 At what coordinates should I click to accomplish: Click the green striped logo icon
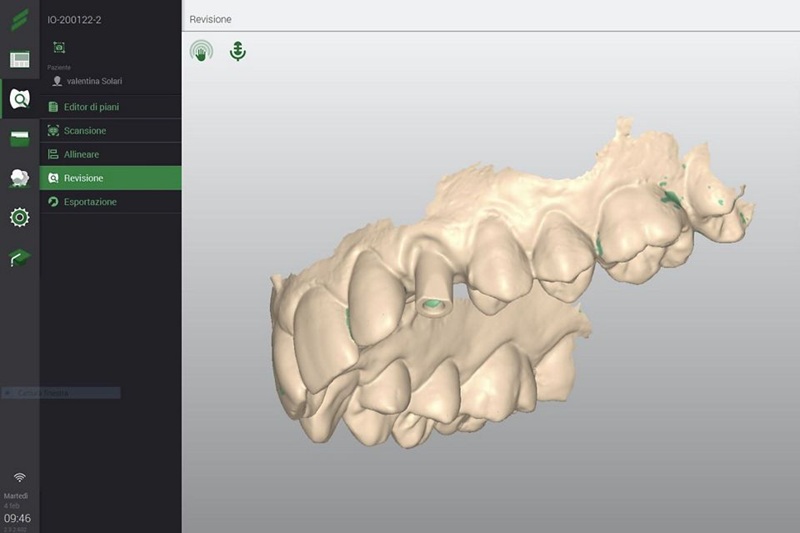point(19,20)
